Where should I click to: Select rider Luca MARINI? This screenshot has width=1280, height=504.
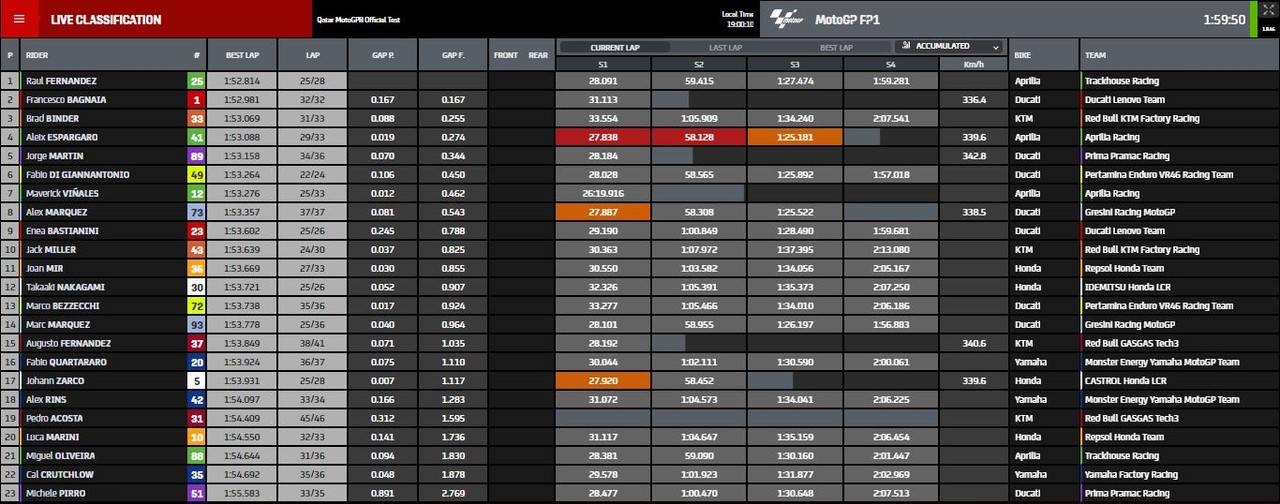point(53,437)
